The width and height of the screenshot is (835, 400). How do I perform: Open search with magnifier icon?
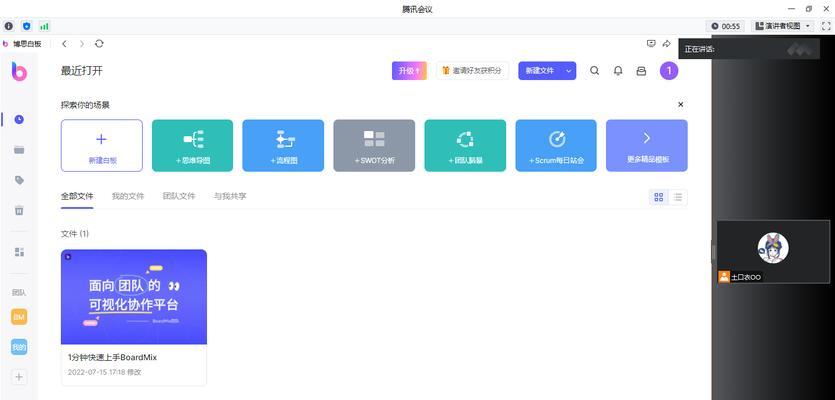coord(595,70)
